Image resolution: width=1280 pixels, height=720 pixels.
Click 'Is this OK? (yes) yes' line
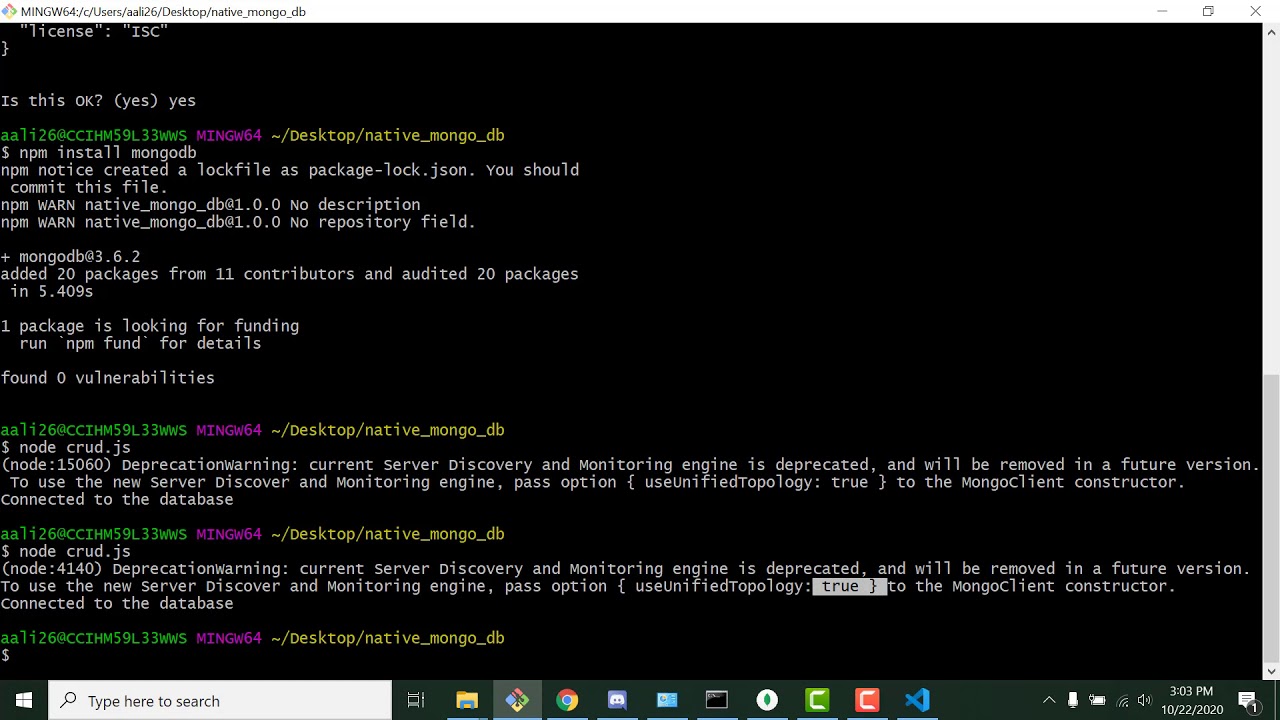point(98,101)
